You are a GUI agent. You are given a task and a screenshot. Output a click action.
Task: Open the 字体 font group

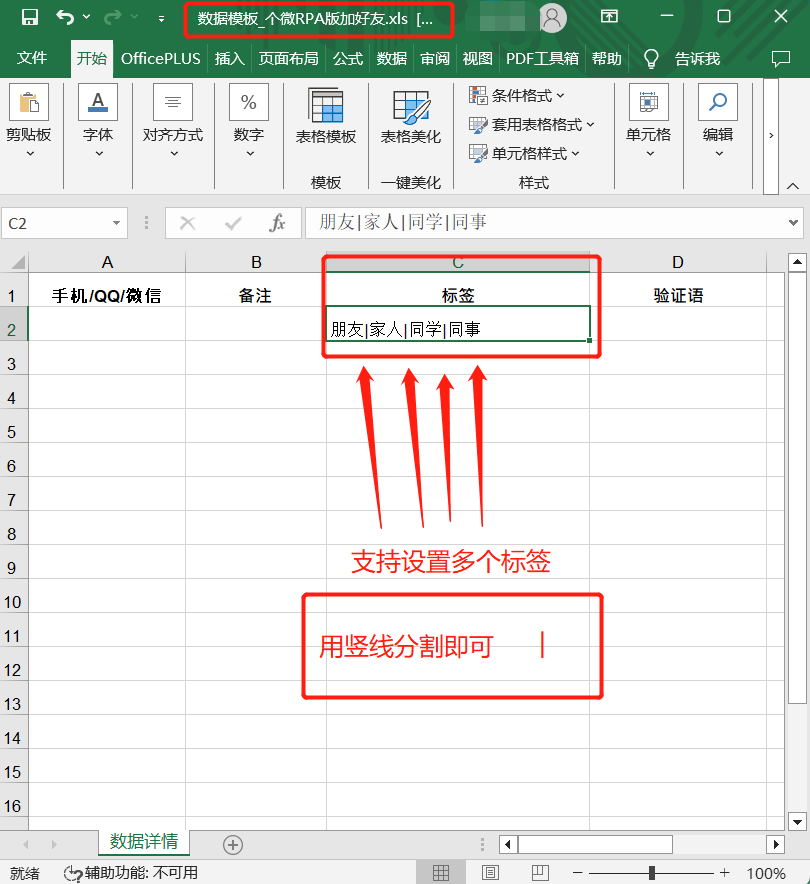tap(98, 121)
